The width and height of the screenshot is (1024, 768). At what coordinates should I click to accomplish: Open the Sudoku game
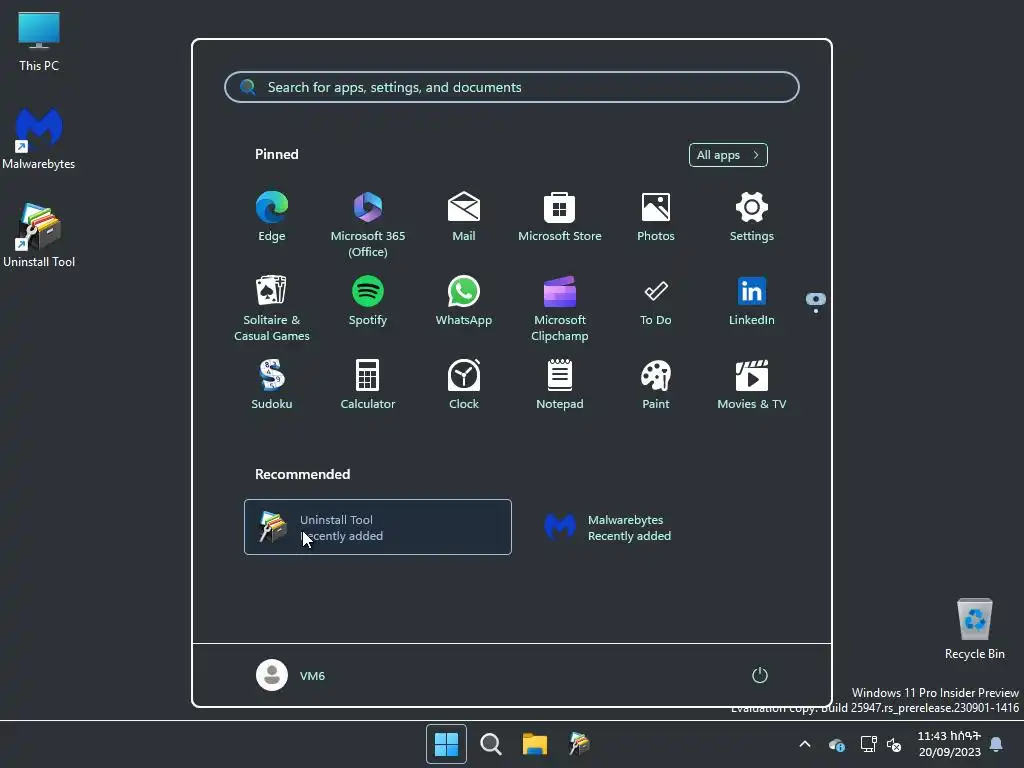click(272, 384)
